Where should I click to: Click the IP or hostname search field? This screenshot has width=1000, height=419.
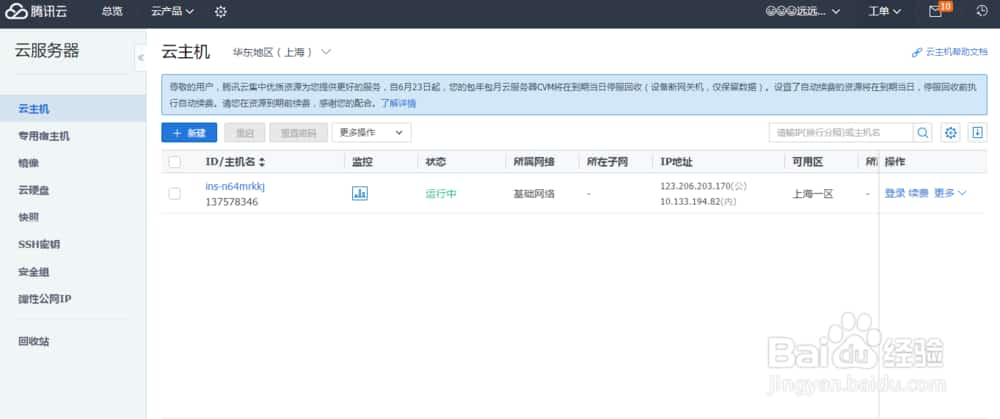point(840,132)
